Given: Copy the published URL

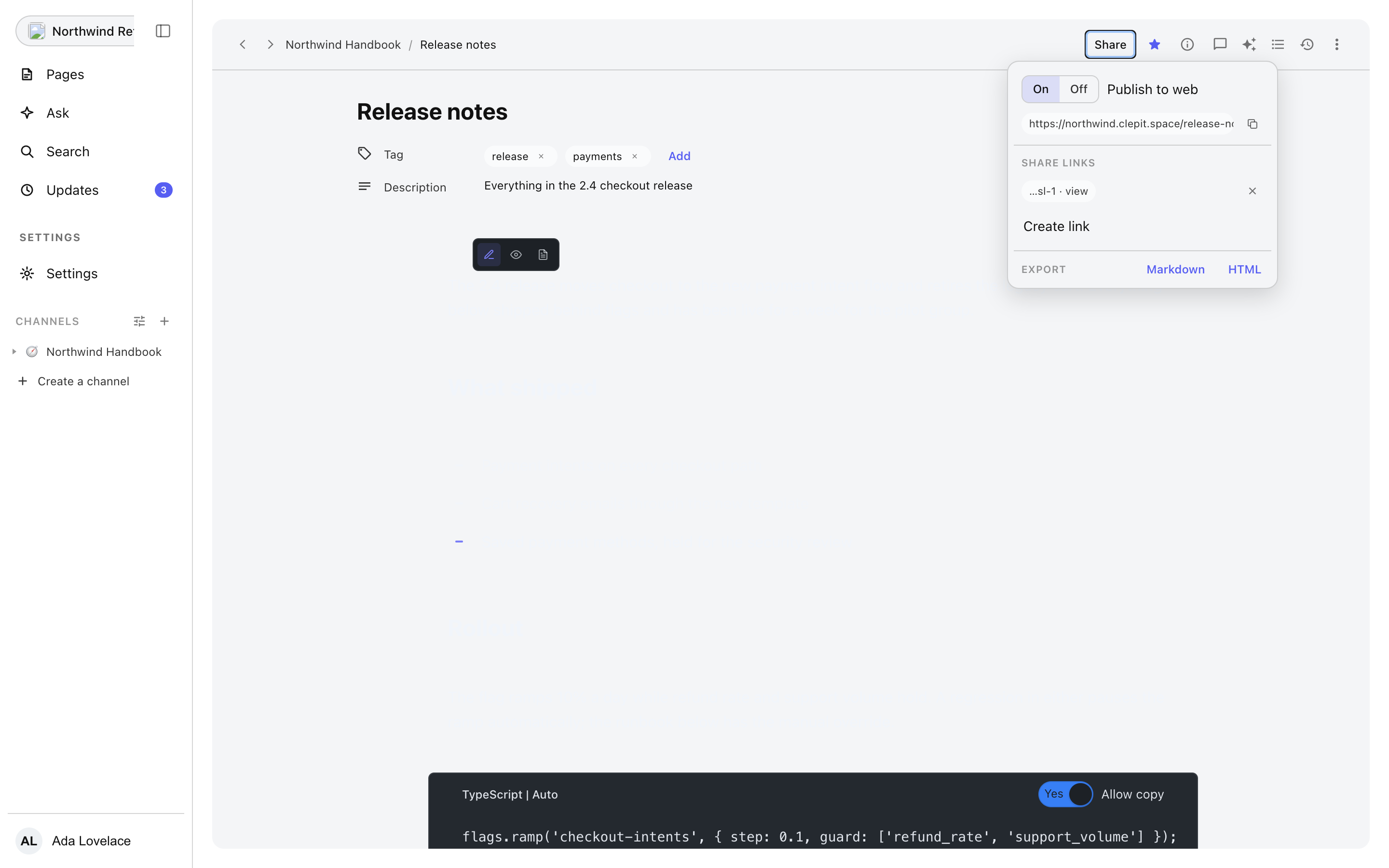Looking at the screenshot, I should (1253, 124).
